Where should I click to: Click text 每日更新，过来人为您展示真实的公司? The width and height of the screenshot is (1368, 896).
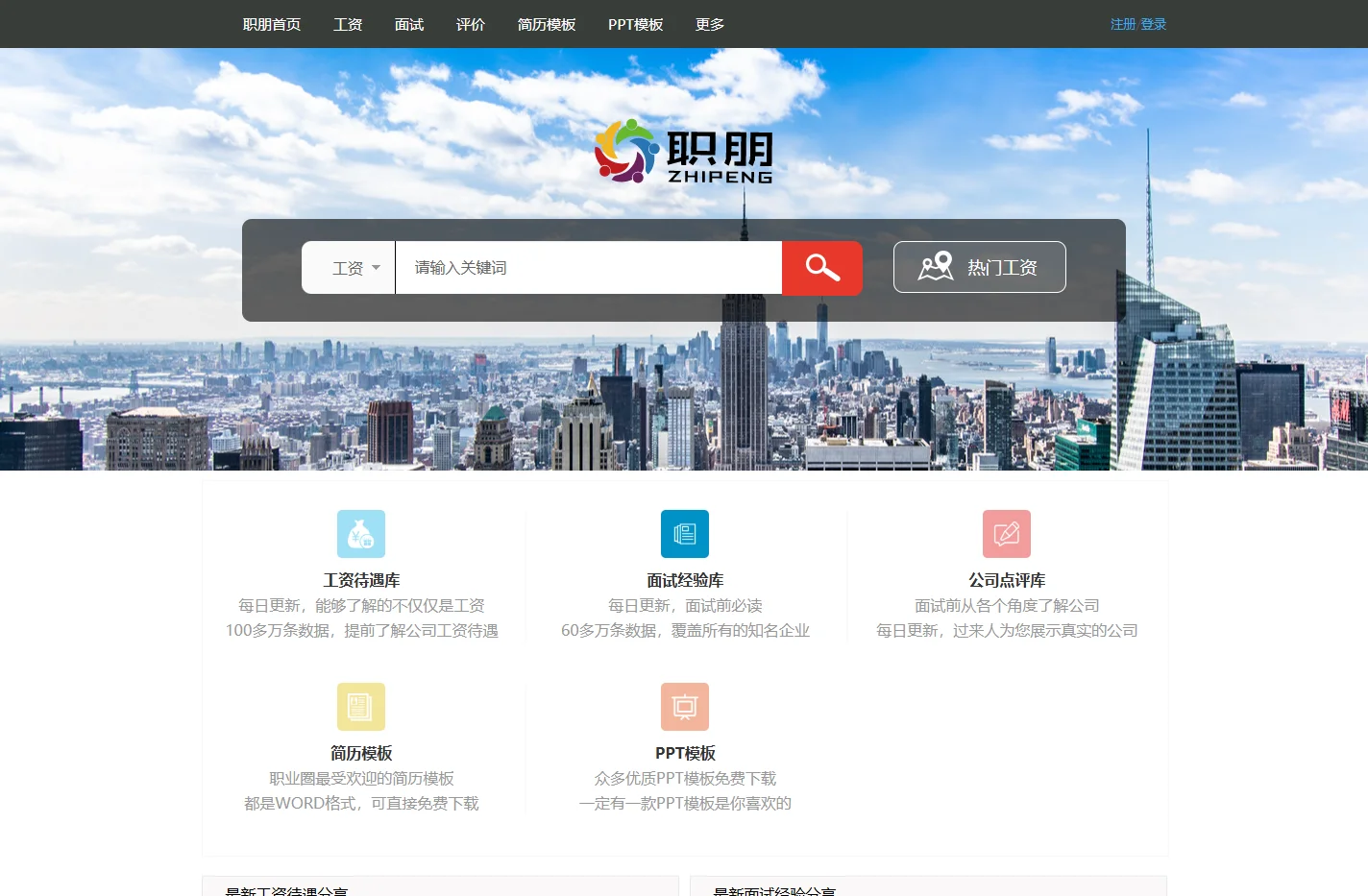coord(1007,630)
